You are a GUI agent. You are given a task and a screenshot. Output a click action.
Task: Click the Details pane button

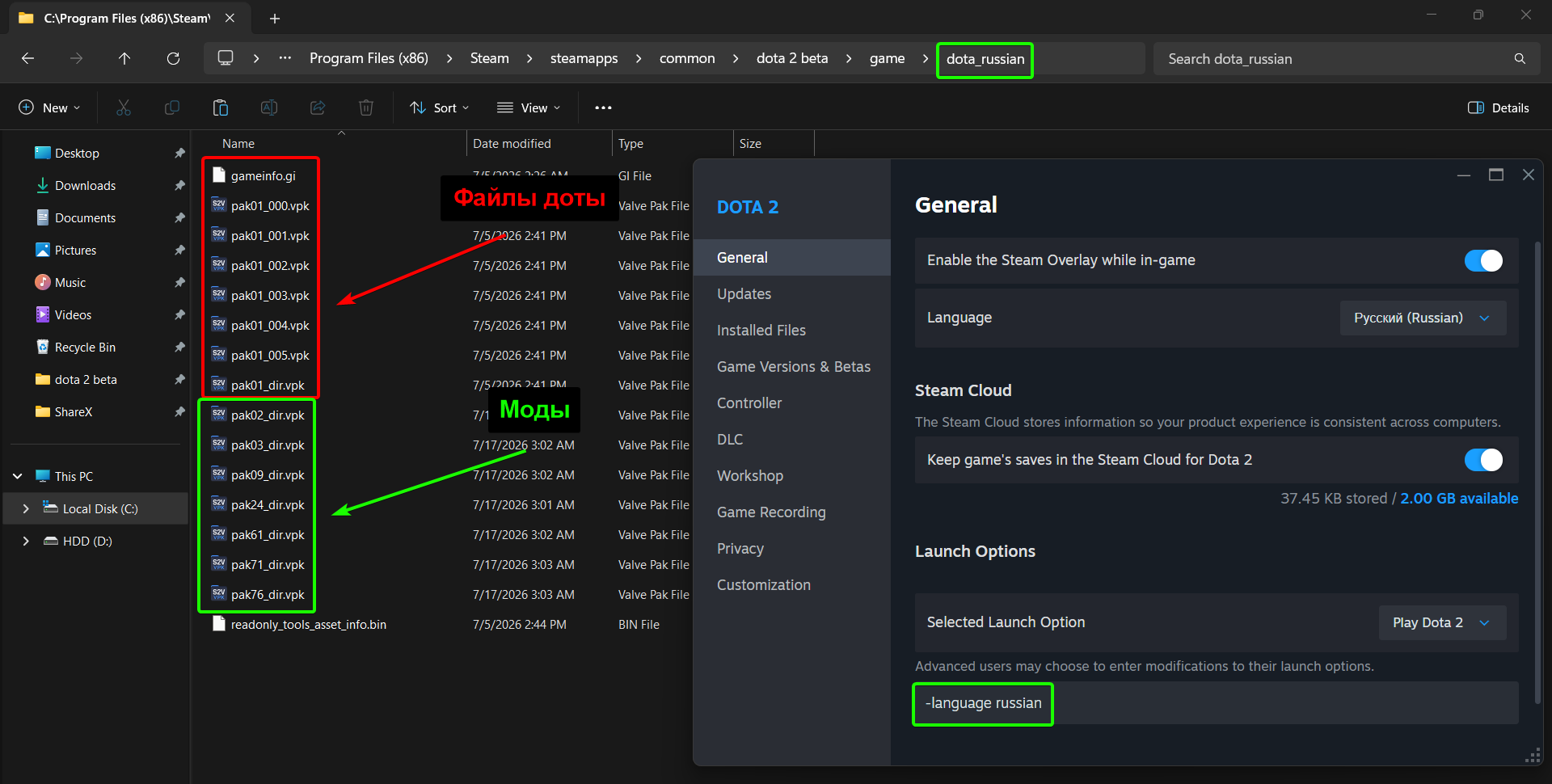1499,107
